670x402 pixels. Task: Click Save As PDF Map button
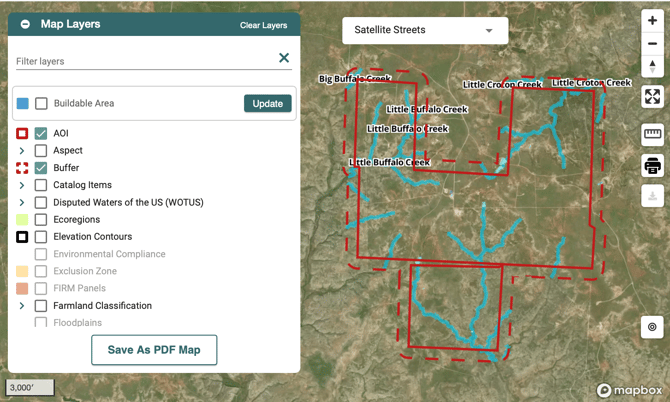click(154, 350)
